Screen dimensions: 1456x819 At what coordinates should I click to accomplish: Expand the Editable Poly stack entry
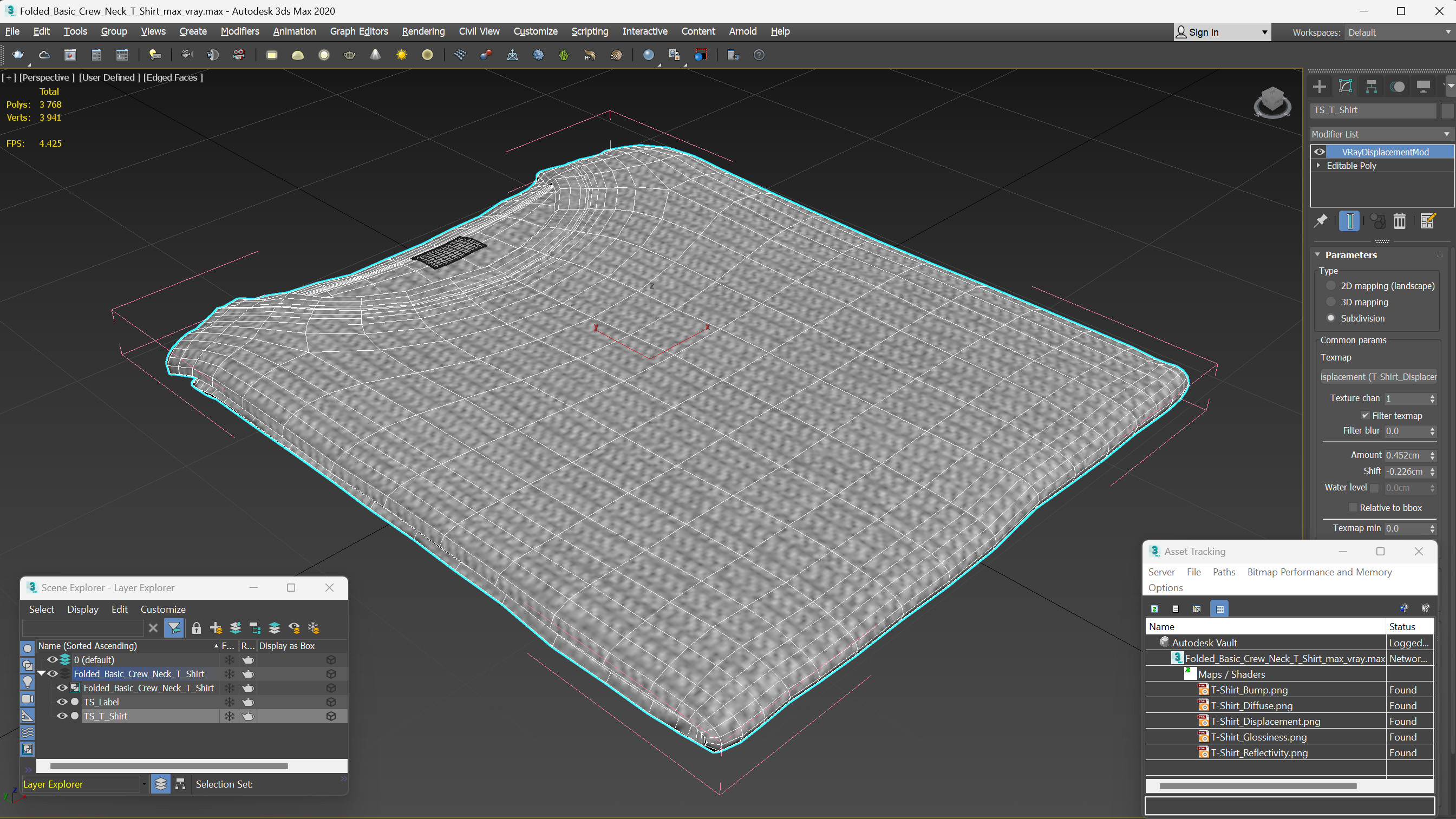1318,166
